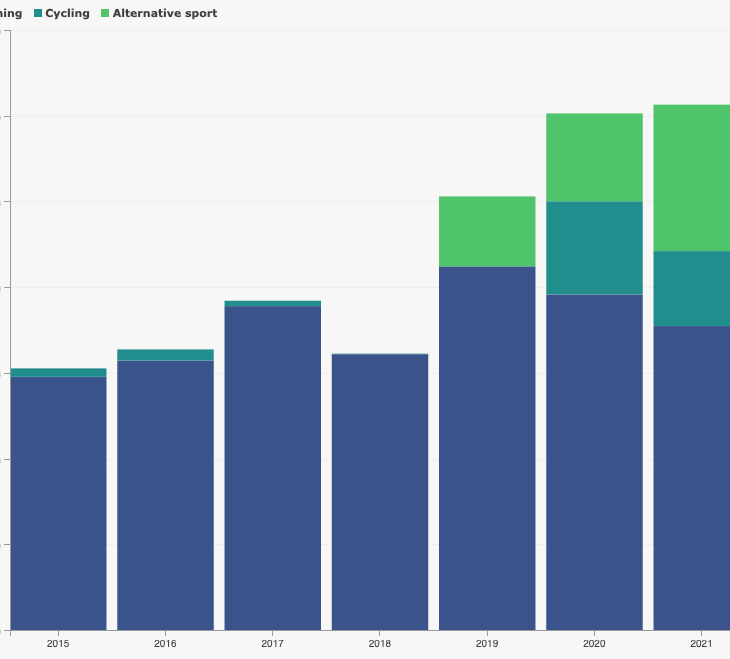Select the dark blue 2021 bar segment
The height and width of the screenshot is (659, 730).
coord(692,477)
